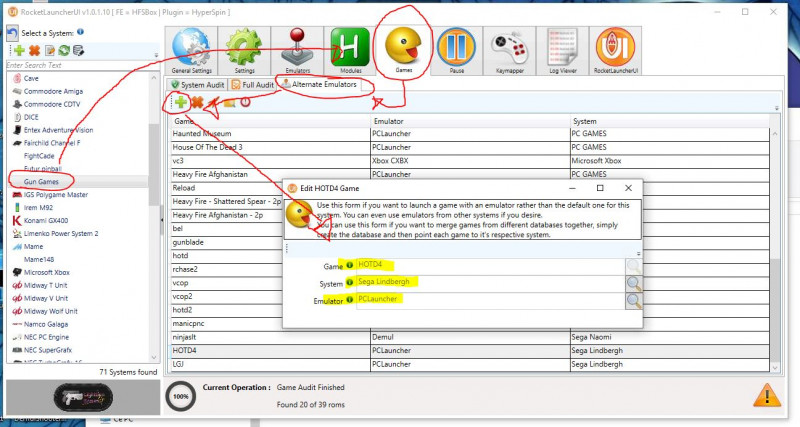Click the Game field containing HOTD4
Screen dimensions: 800x427
[x=490, y=265]
